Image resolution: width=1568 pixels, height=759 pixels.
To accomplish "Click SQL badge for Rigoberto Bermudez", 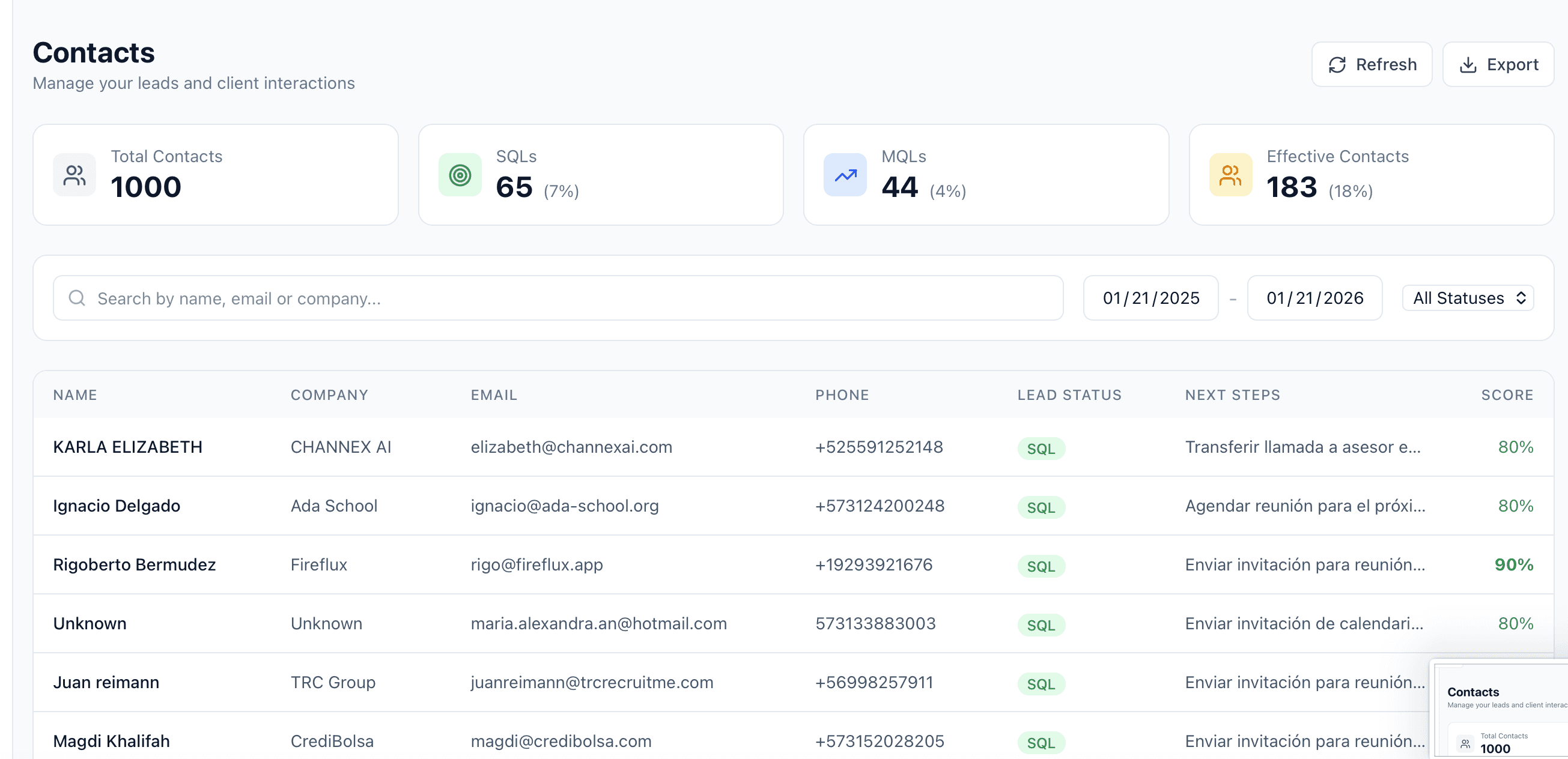I will 1041,566.
